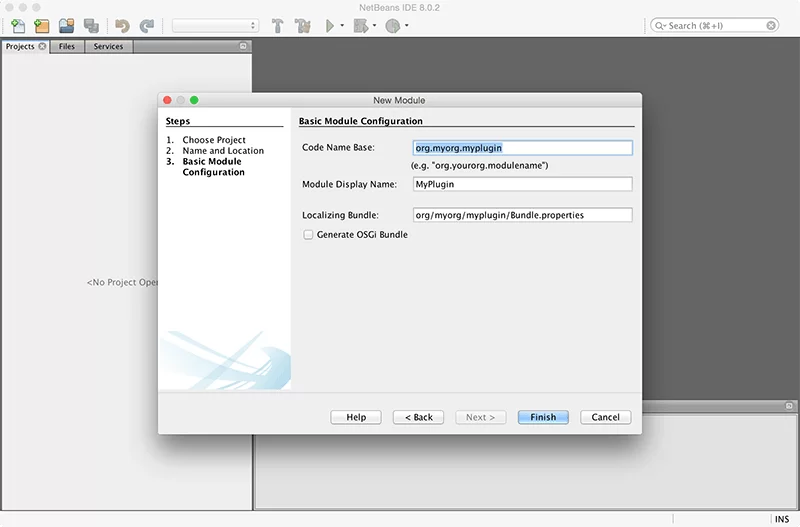Open the Run Project dropdown arrow
The image size is (800, 527).
[342, 26]
